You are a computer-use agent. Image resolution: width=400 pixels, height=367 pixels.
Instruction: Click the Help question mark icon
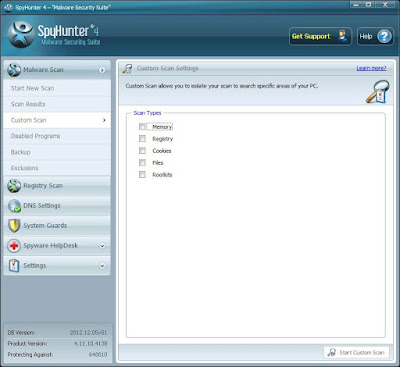[384, 36]
